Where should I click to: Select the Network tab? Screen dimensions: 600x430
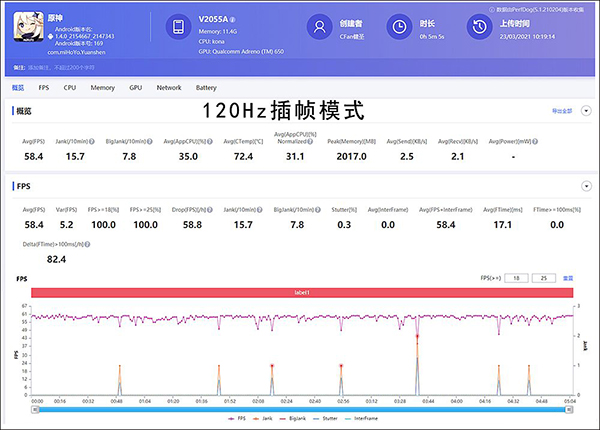(x=168, y=88)
